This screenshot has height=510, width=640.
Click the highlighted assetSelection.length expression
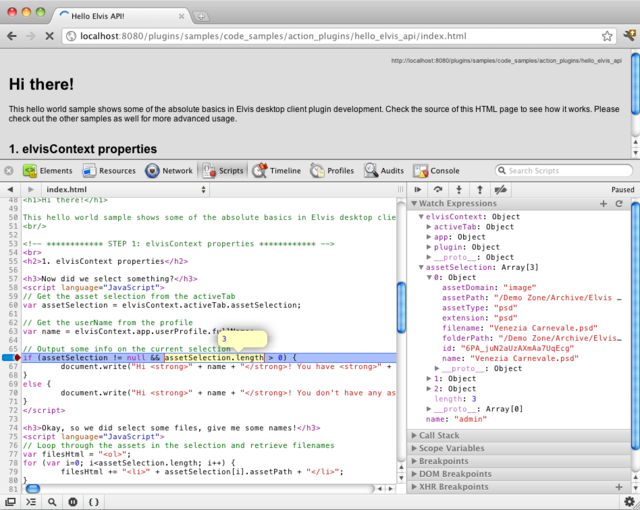pyautogui.click(x=214, y=358)
